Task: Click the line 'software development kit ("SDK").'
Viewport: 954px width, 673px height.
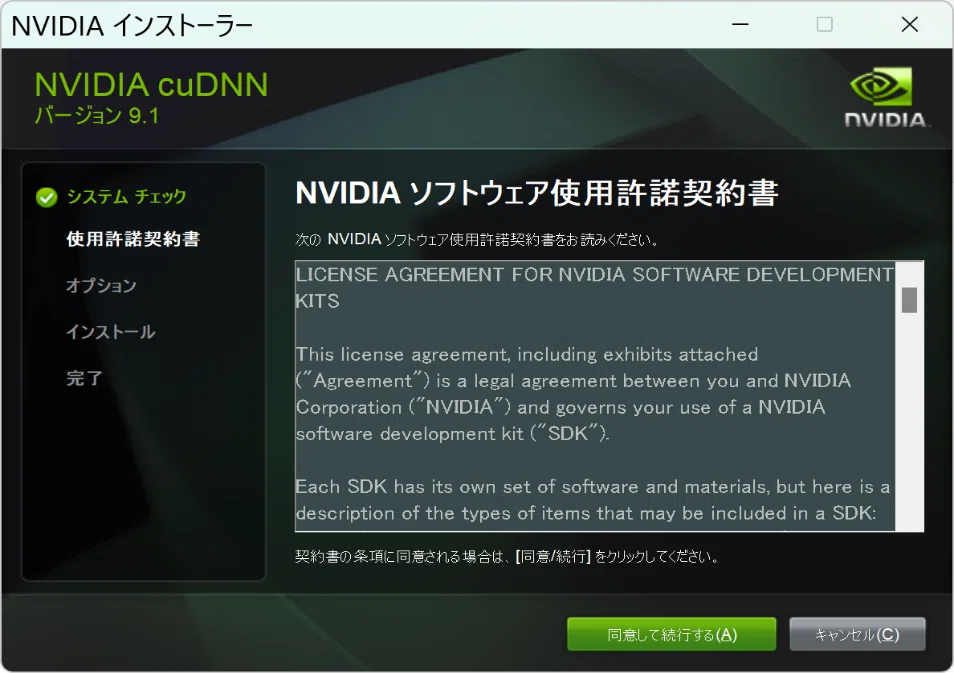Action: click(x=452, y=434)
